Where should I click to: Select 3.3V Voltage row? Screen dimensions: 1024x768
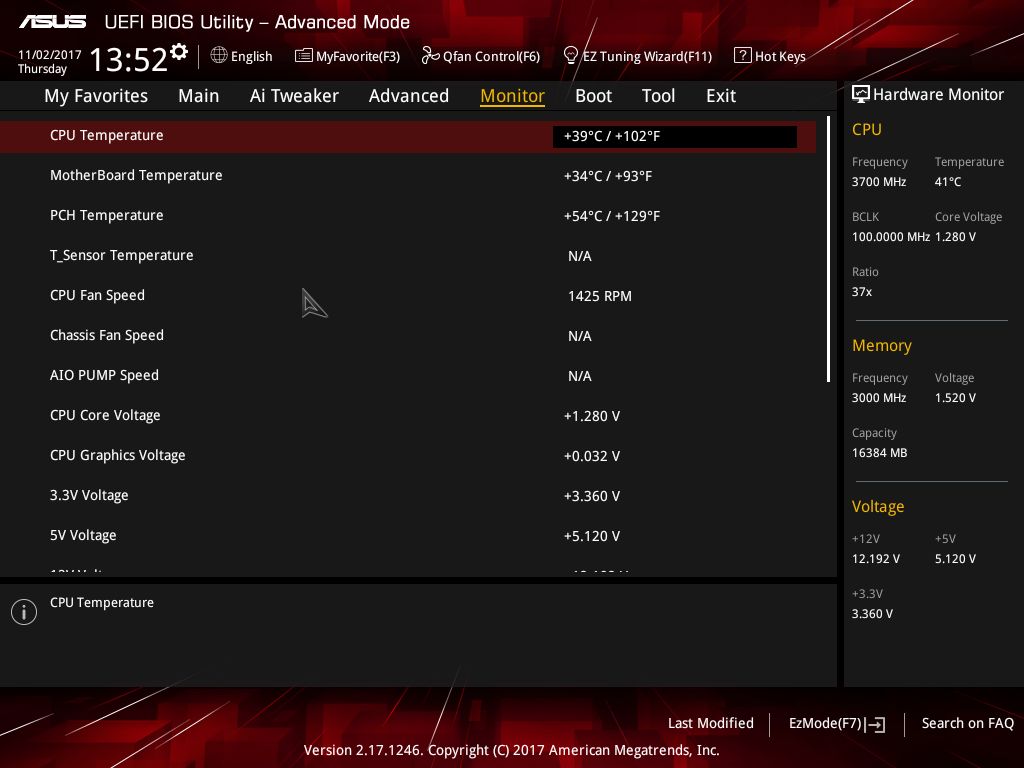click(408, 496)
